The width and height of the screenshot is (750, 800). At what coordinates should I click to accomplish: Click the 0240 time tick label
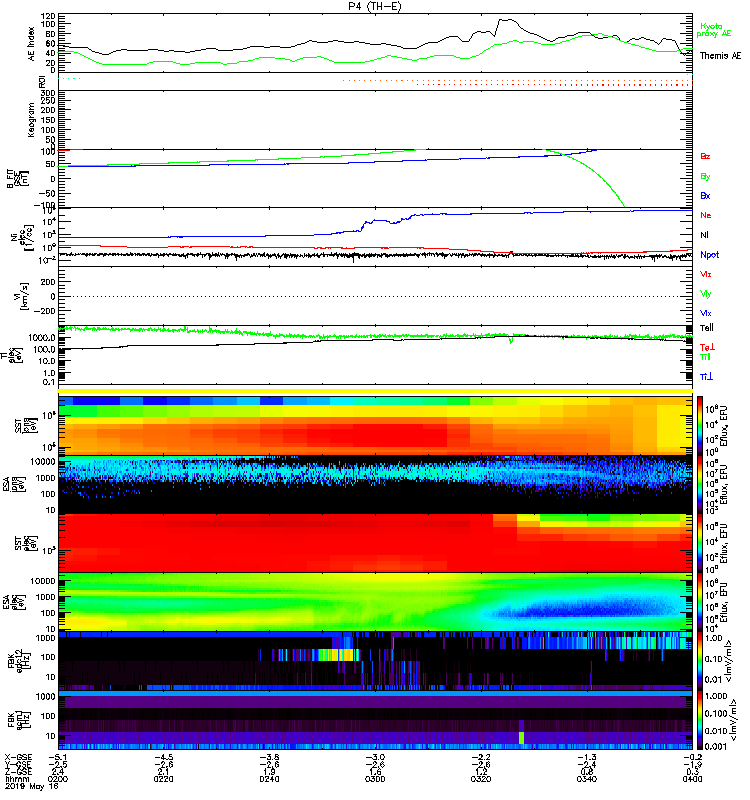coord(269,779)
